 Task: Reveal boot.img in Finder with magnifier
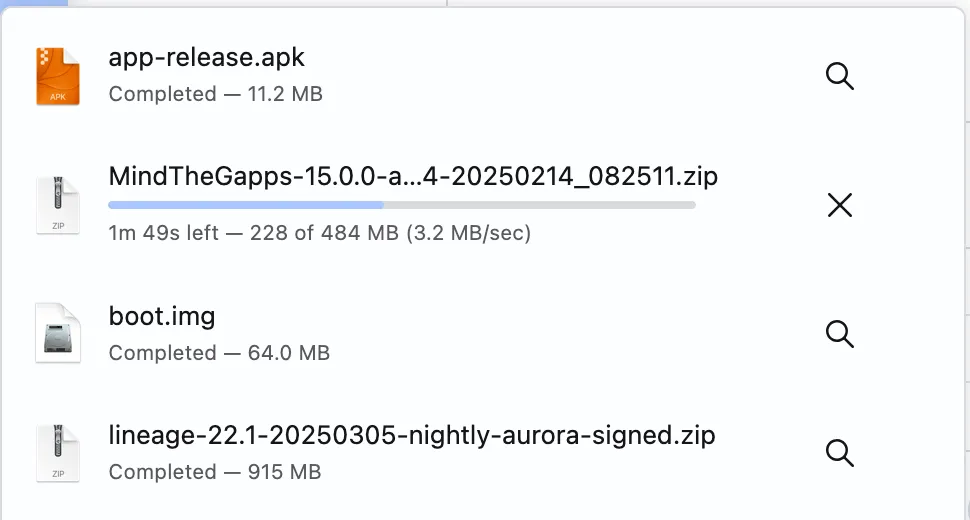839,334
